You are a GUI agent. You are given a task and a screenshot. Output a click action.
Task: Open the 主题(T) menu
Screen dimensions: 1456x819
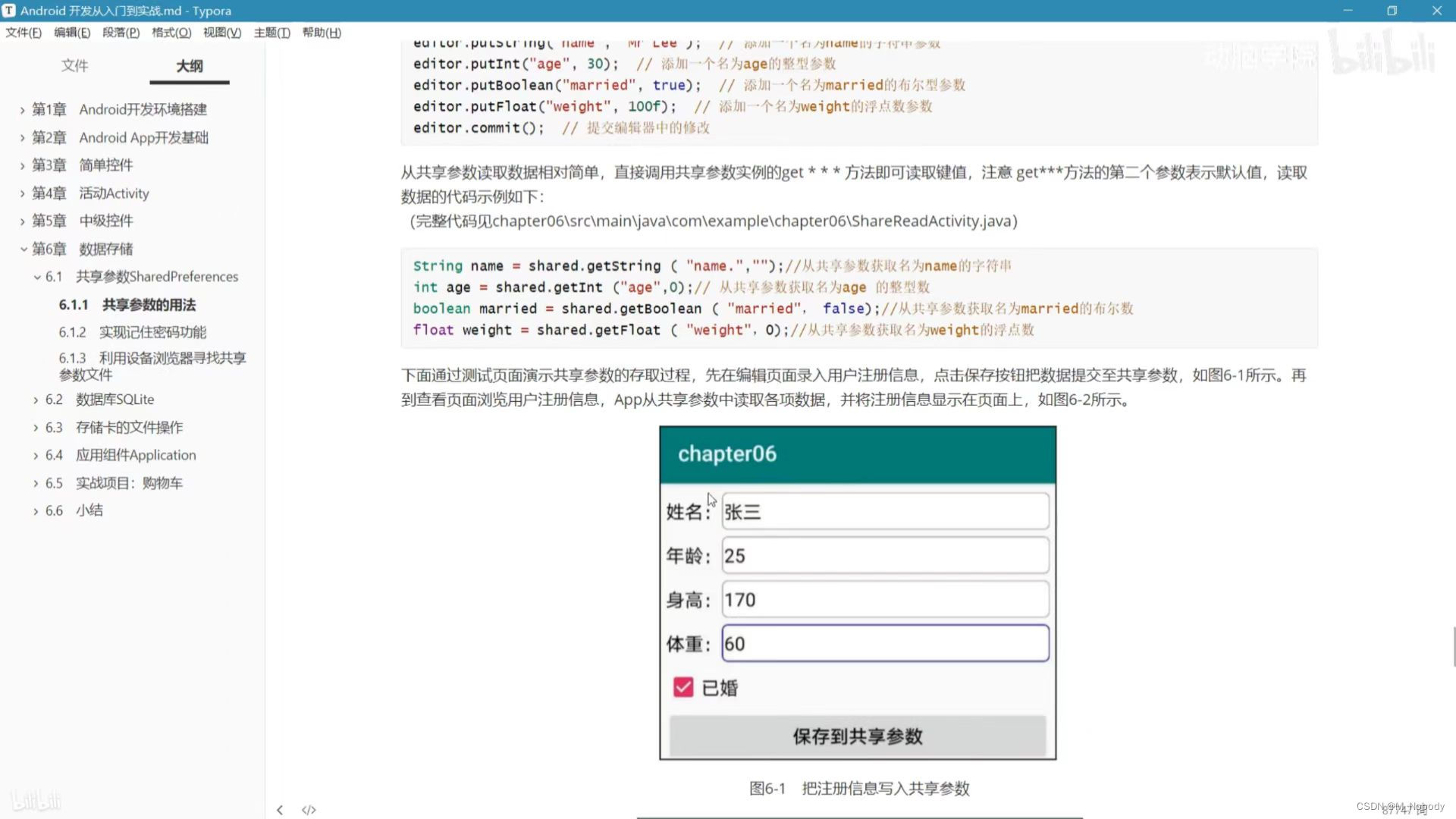click(x=271, y=33)
